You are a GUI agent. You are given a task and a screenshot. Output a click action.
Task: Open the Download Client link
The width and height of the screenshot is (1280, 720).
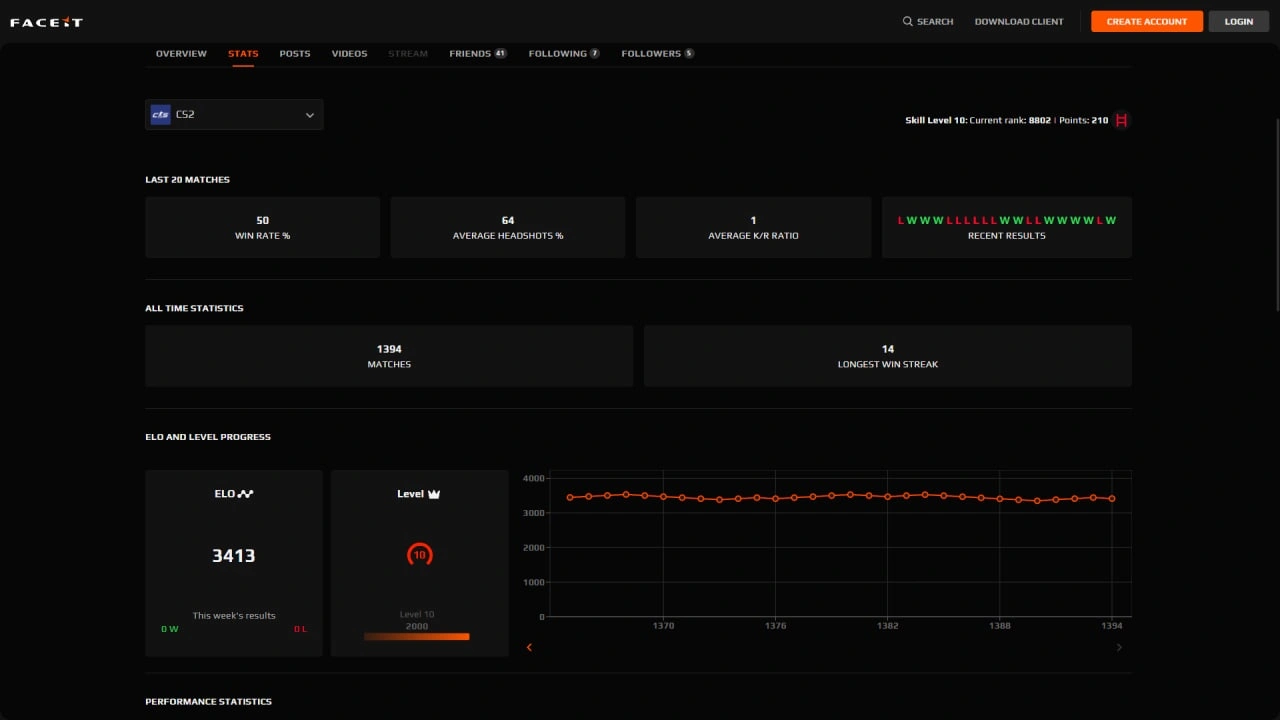[1019, 22]
